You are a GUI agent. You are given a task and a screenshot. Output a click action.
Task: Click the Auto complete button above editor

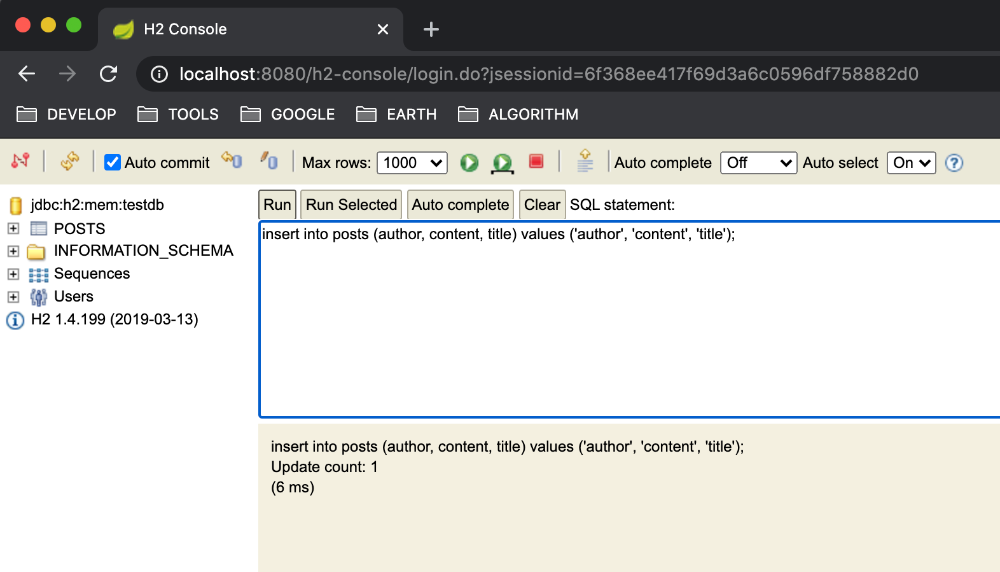(x=460, y=205)
